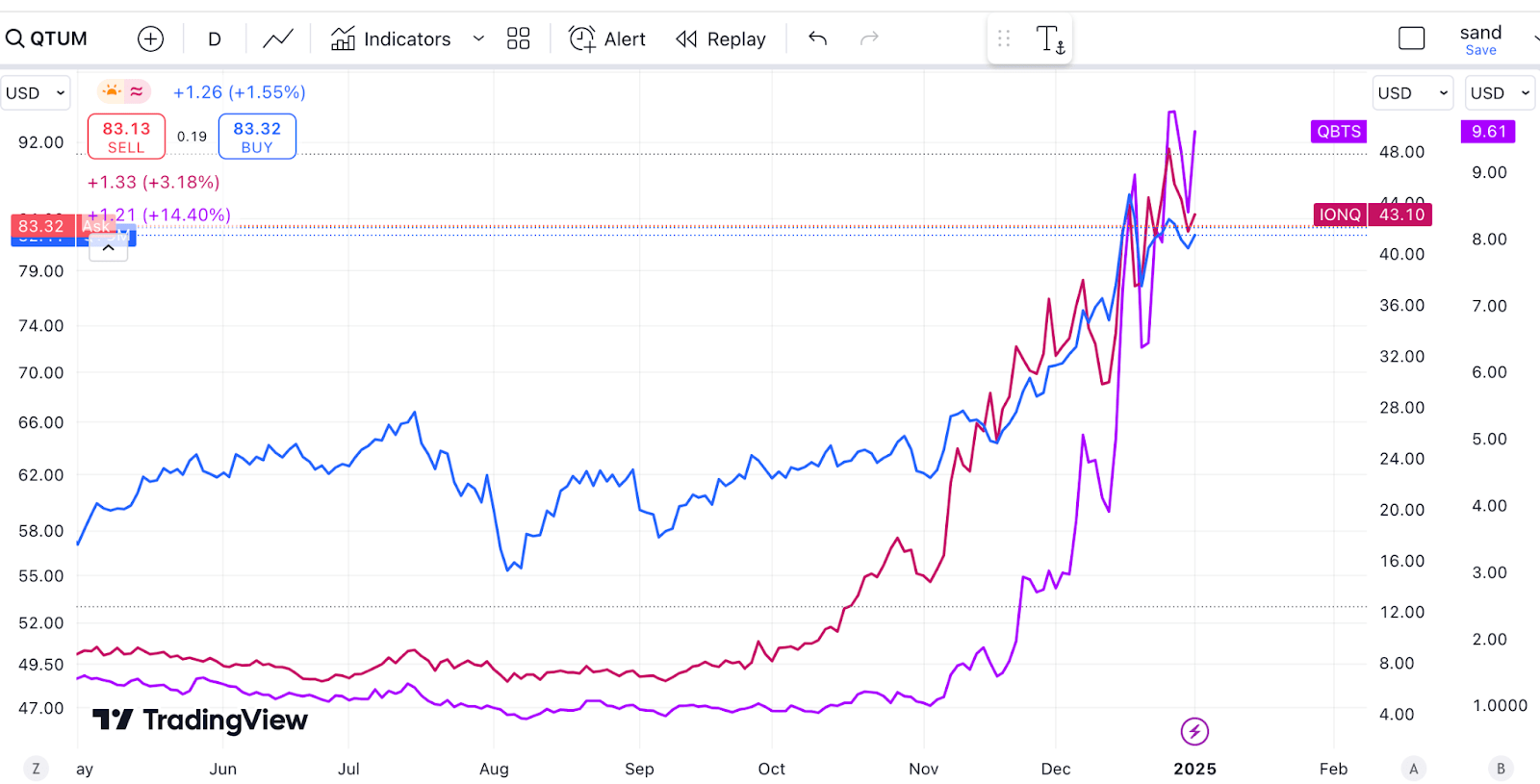The height and width of the screenshot is (784, 1540).
Task: Open the D interval selector
Action: [215, 38]
